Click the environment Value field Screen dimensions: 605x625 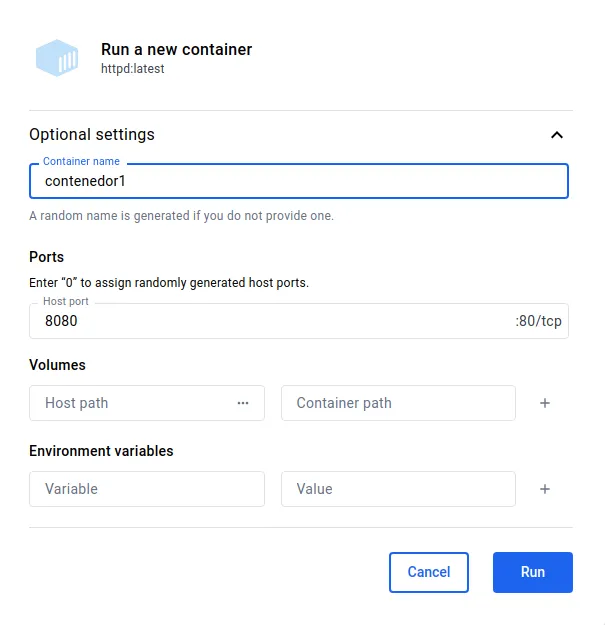(x=397, y=489)
